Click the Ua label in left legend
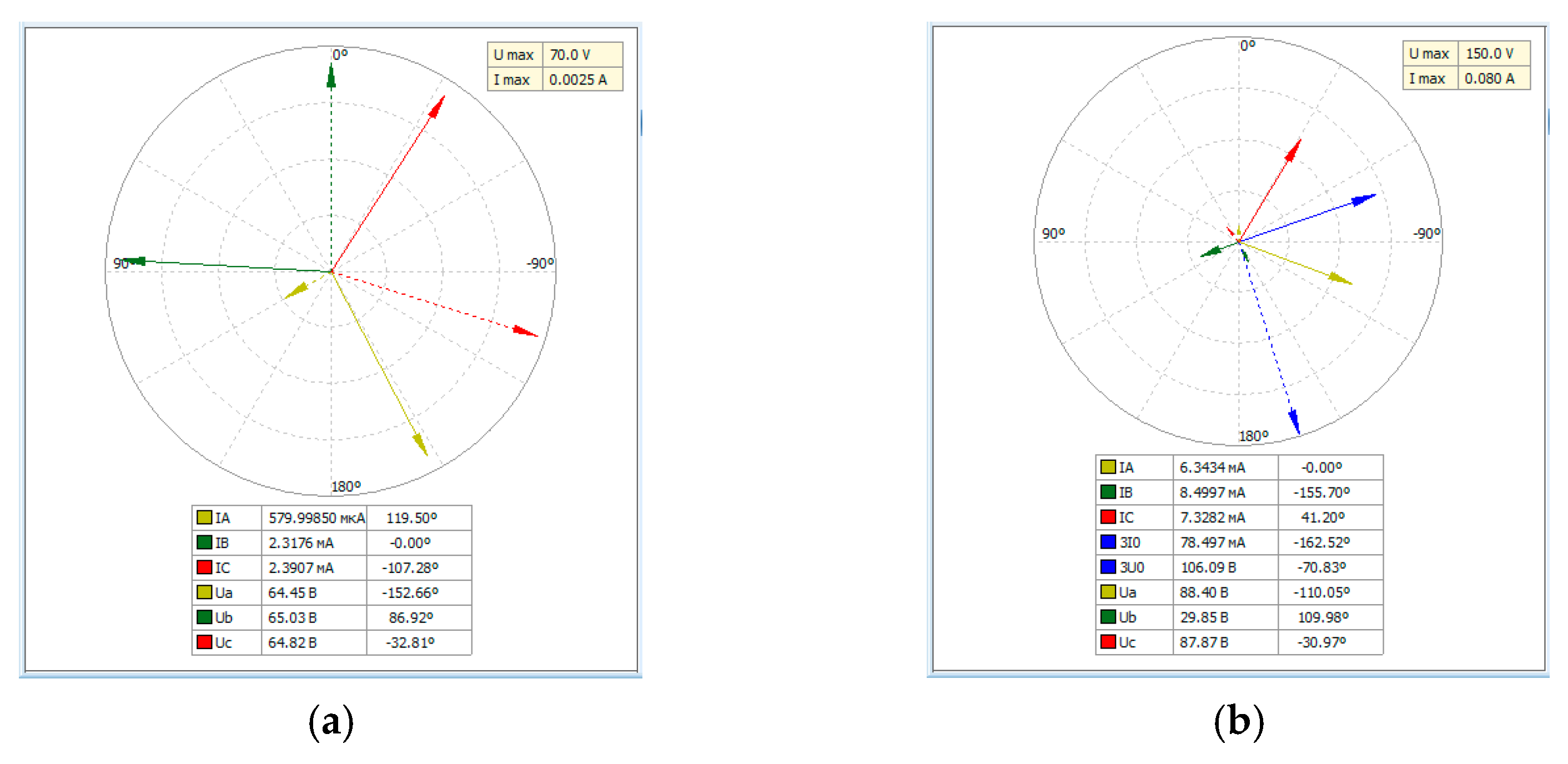 pos(223,592)
